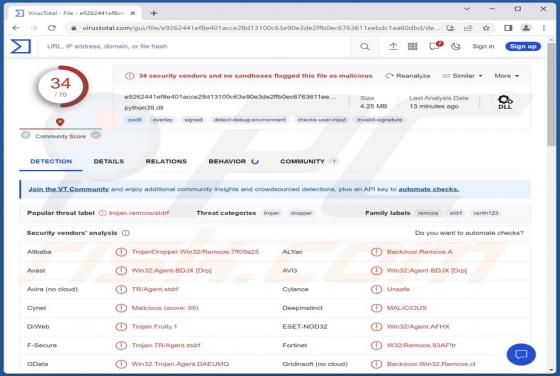This screenshot has height=376, width=560.
Task: Click the Reanalyze button
Action: click(408, 76)
